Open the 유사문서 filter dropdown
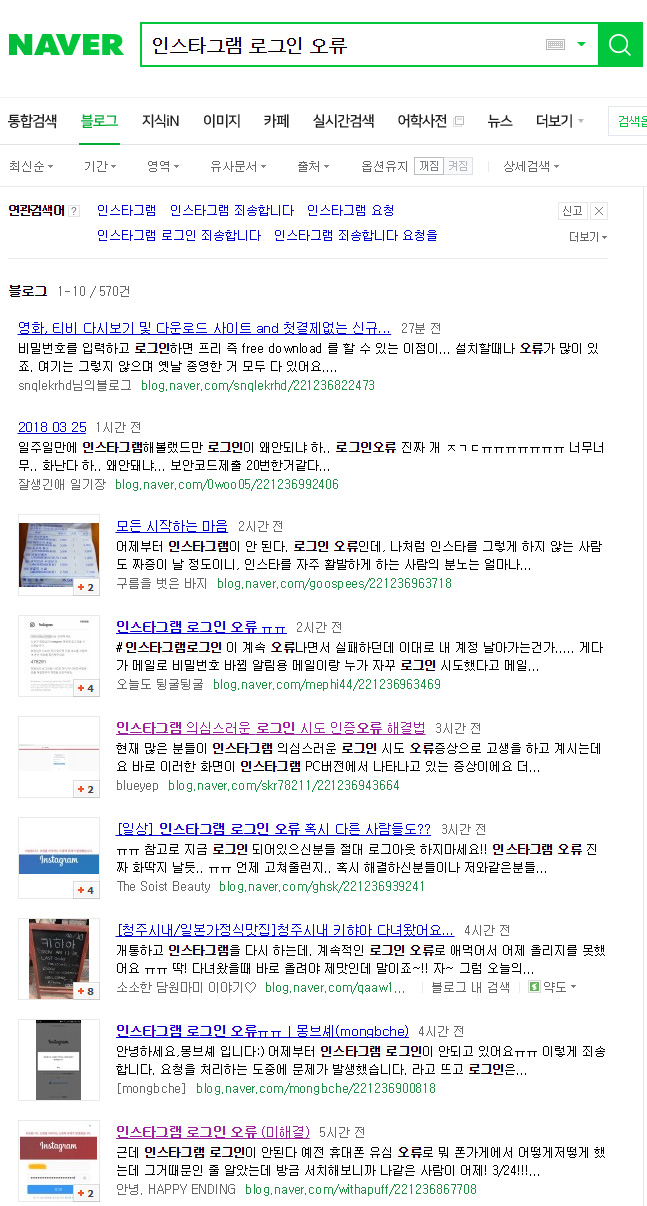Viewport: 647px width, 1206px height. pos(238,166)
